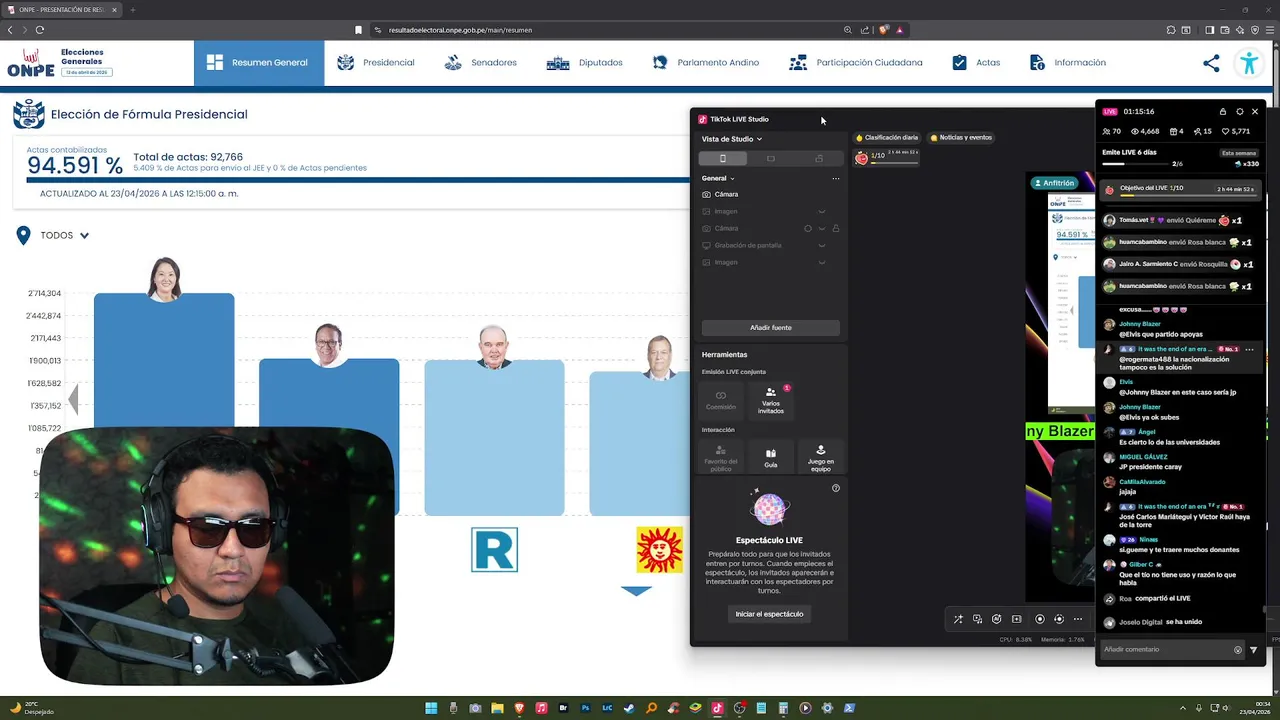
Task: Click the gifts count icon showing 4
Action: (1176, 131)
